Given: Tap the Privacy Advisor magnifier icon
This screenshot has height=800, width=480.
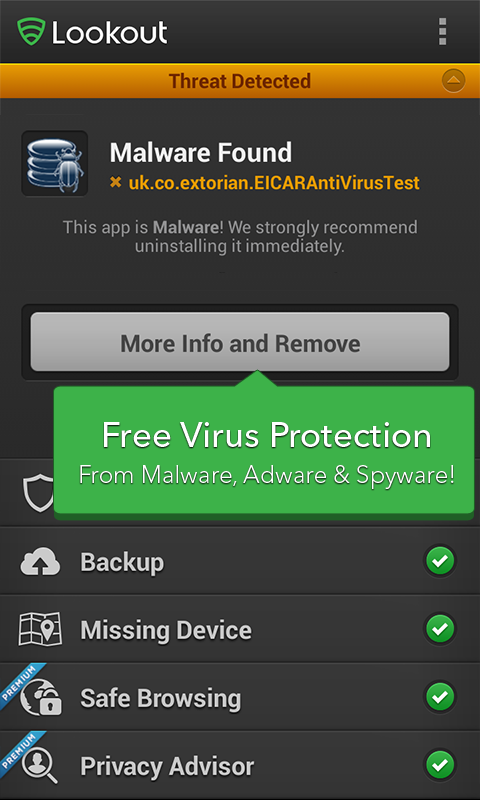Looking at the screenshot, I should point(39,765).
